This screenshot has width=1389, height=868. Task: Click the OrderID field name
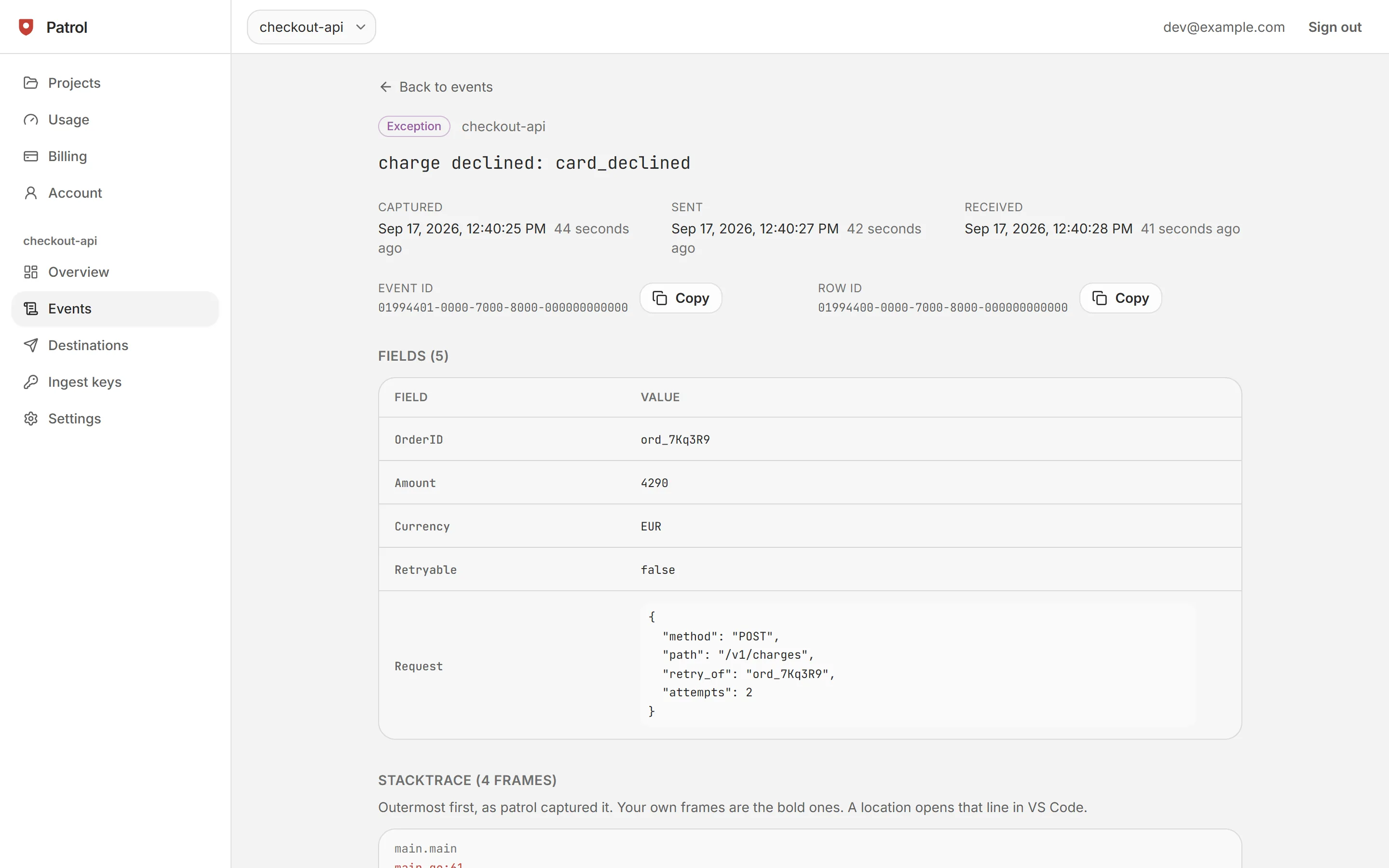[x=419, y=440]
